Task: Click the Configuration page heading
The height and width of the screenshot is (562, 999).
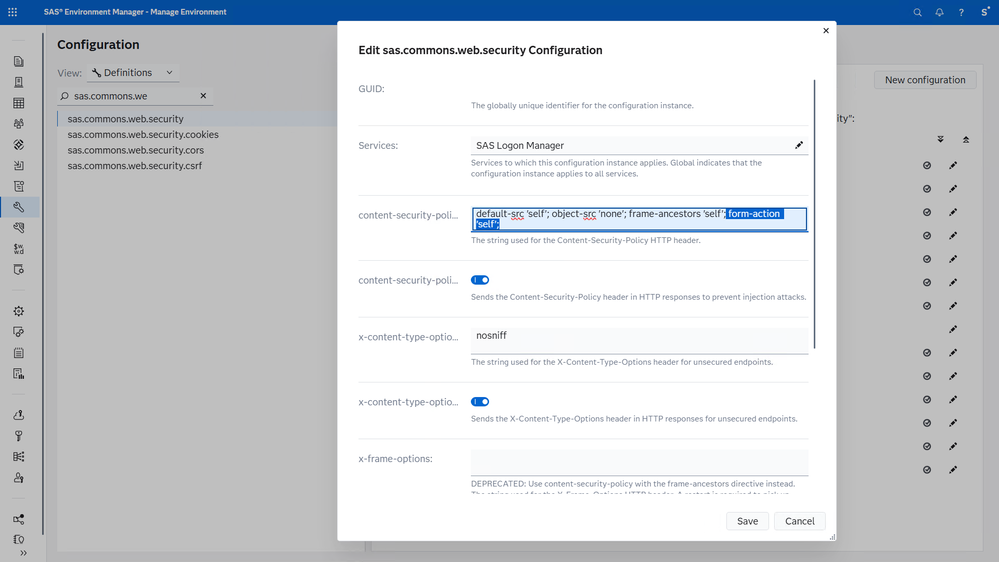Action: point(98,45)
